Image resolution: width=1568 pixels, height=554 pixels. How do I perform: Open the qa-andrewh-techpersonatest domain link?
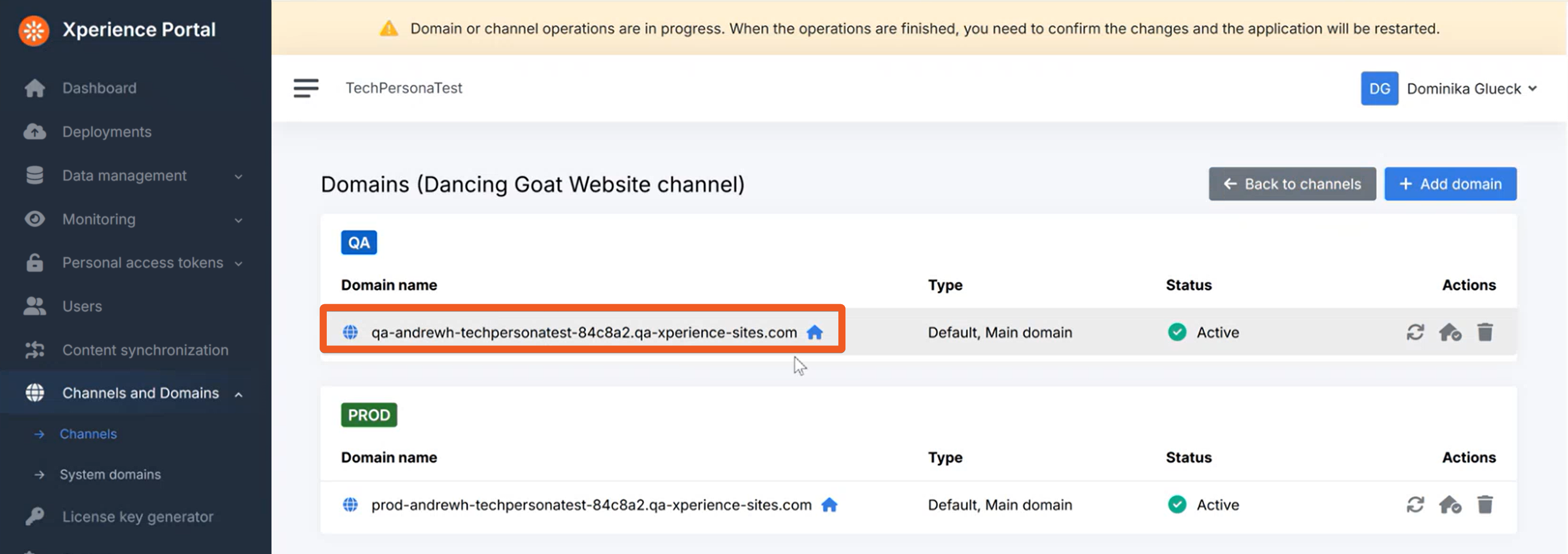pyautogui.click(x=583, y=333)
